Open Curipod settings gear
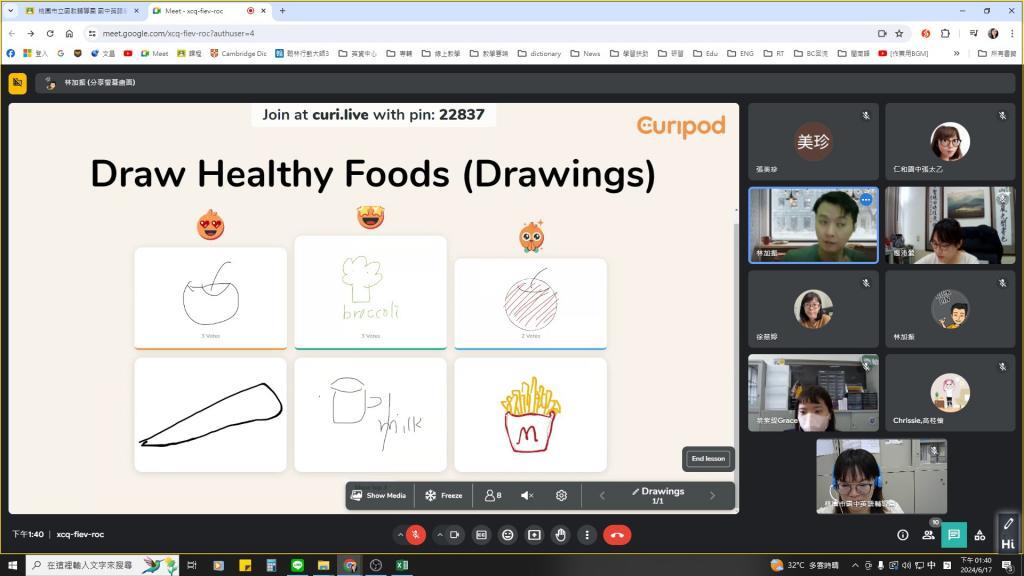Image resolution: width=1024 pixels, height=576 pixels. pos(561,495)
